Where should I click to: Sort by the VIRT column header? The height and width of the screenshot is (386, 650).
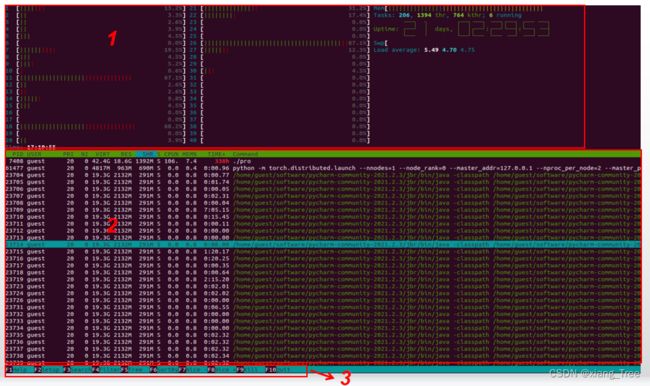102,154
